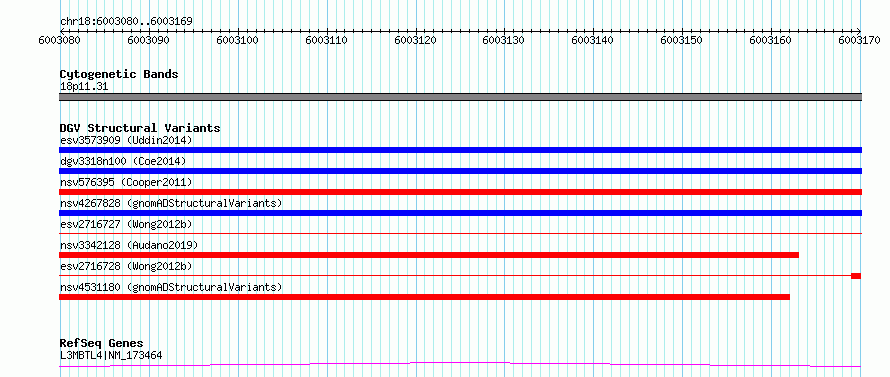Click the nsv4267828 gnomADStructuralVariants label
This screenshot has width=890, height=377.
click(171, 203)
